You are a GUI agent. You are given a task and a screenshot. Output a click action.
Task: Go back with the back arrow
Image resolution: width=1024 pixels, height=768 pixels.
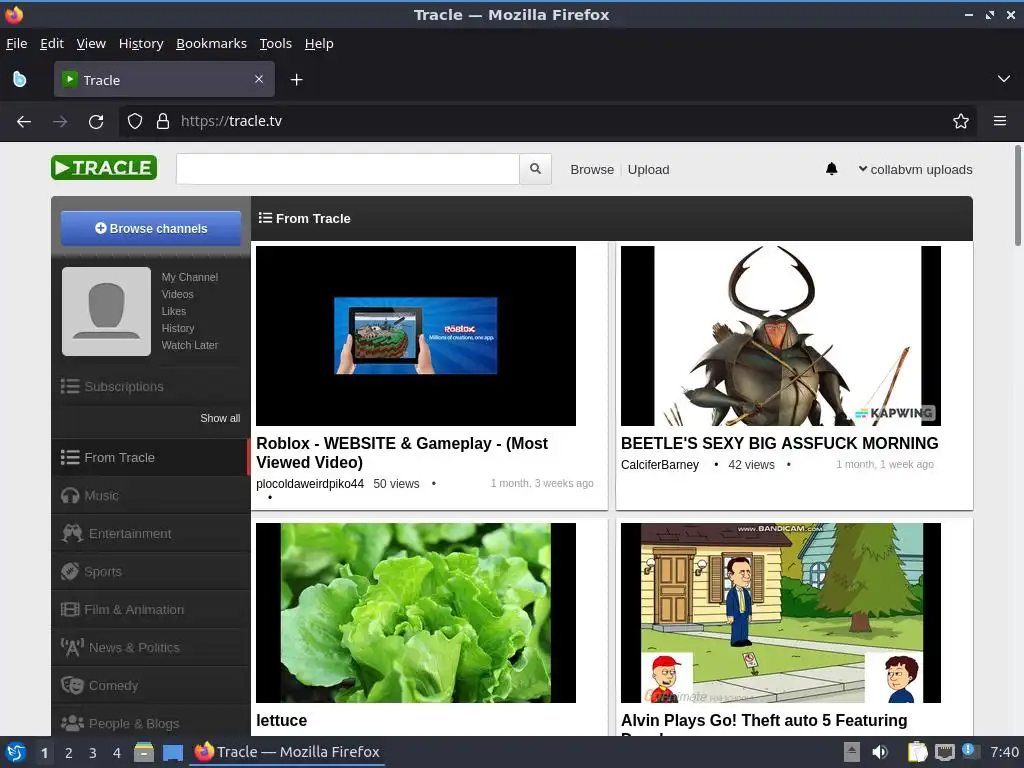[24, 121]
